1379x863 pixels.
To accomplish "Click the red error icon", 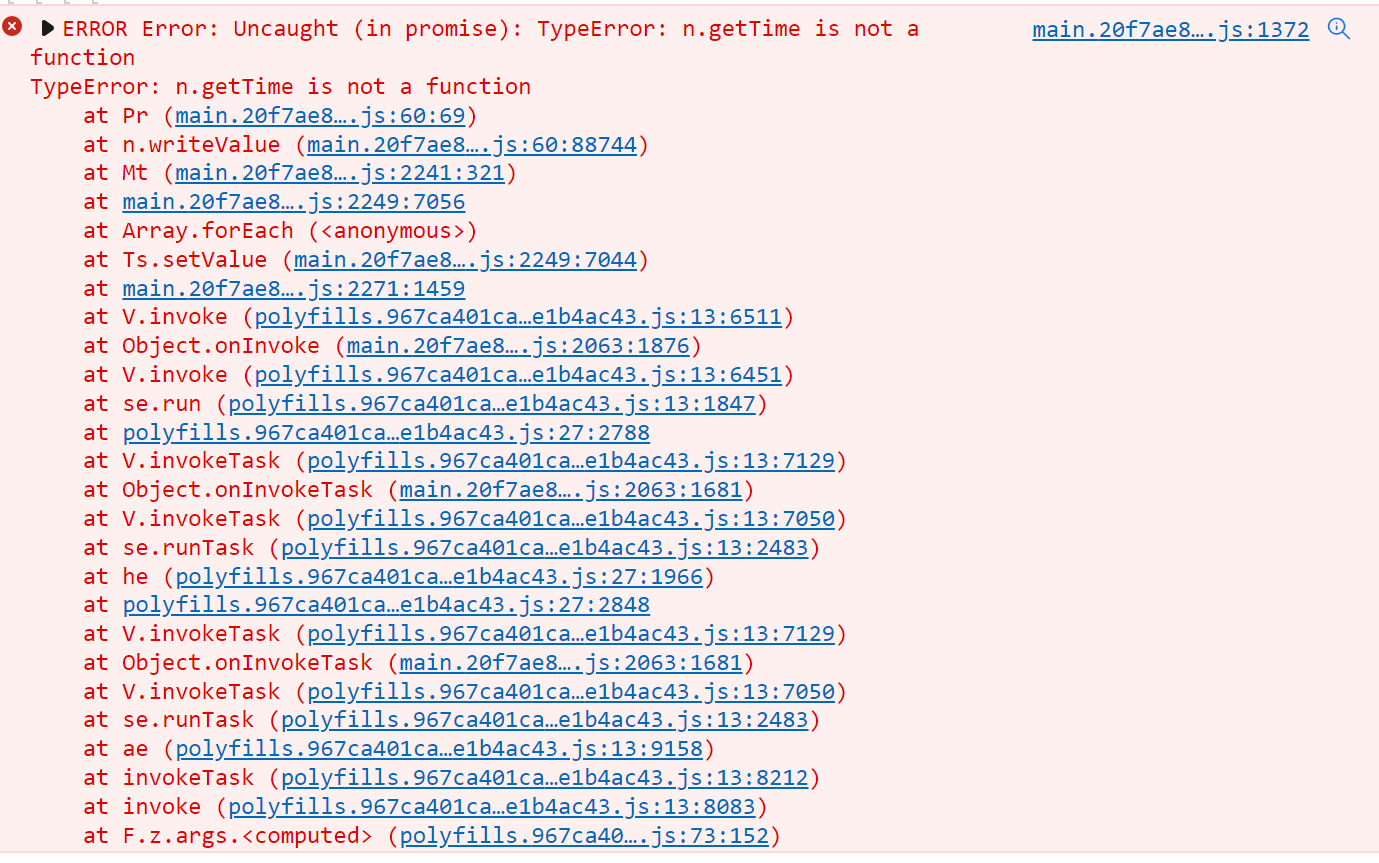I will (12, 28).
